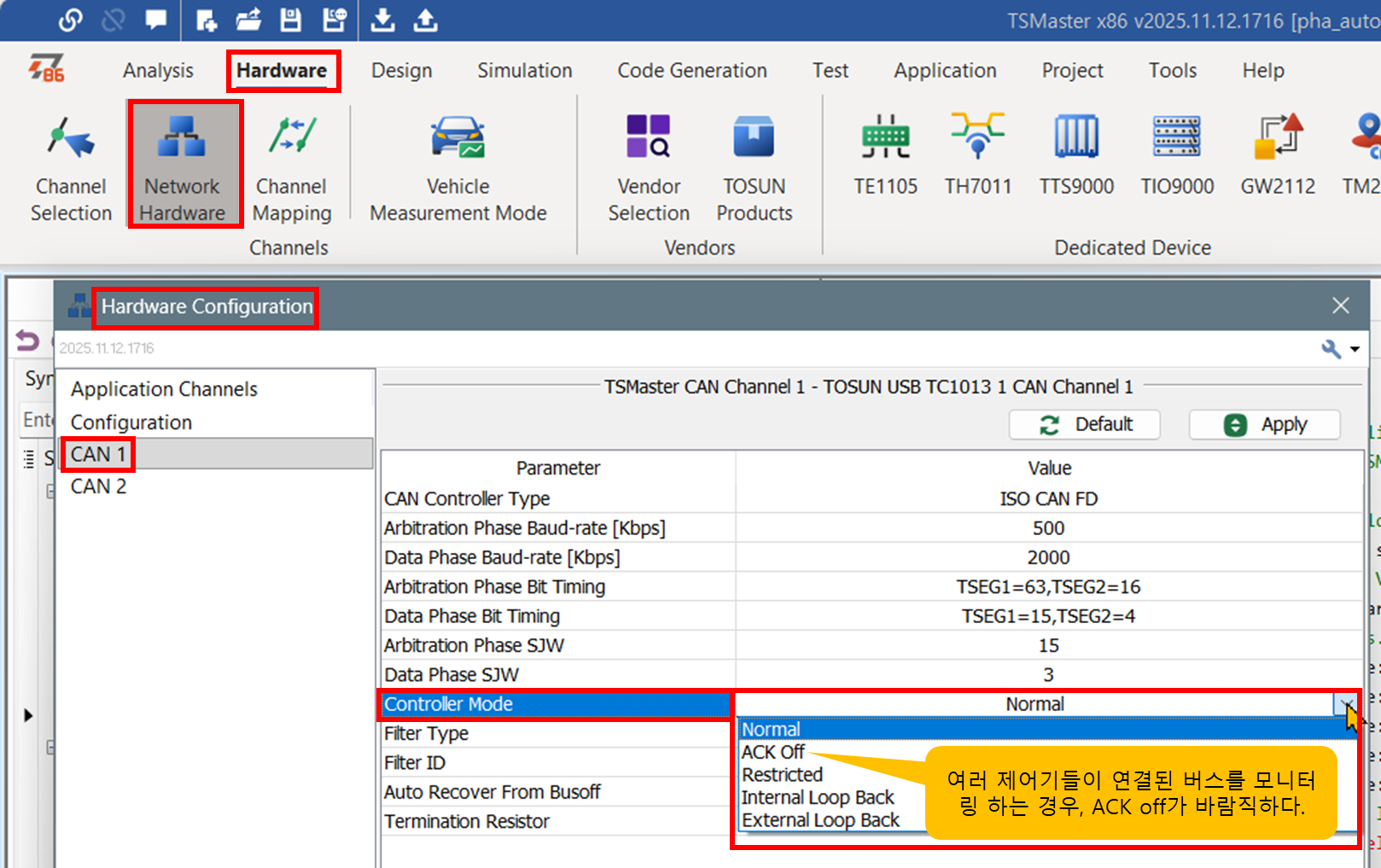Open TOSUN Products
The height and width of the screenshot is (868, 1381).
coord(755,168)
